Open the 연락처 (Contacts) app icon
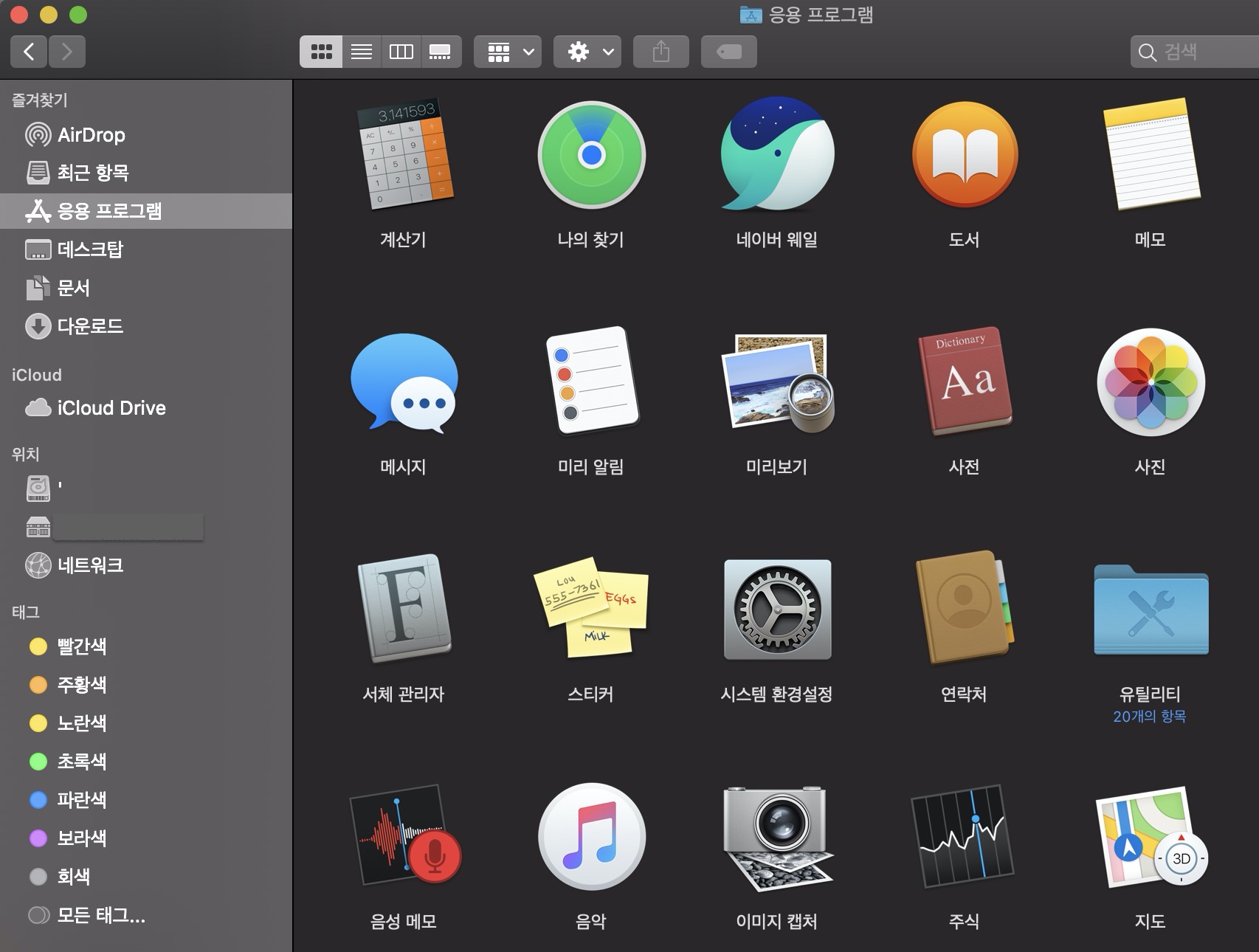Viewport: 1259px width, 952px height. click(965, 608)
